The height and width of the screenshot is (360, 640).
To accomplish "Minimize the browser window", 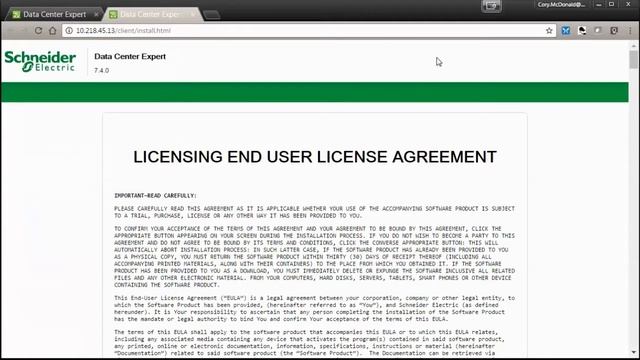I will (598, 4).
